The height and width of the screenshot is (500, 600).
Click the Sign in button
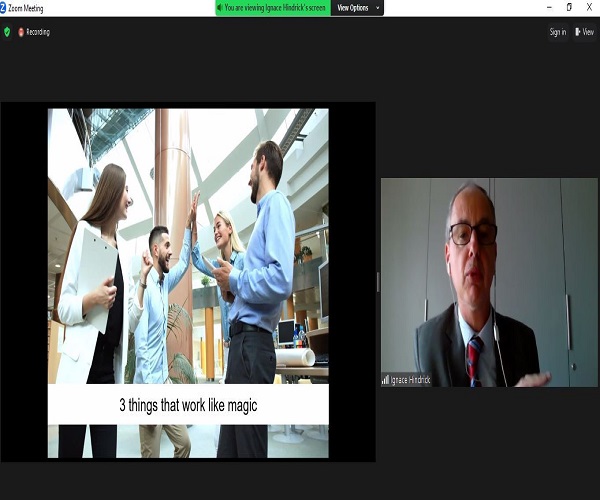pos(558,32)
